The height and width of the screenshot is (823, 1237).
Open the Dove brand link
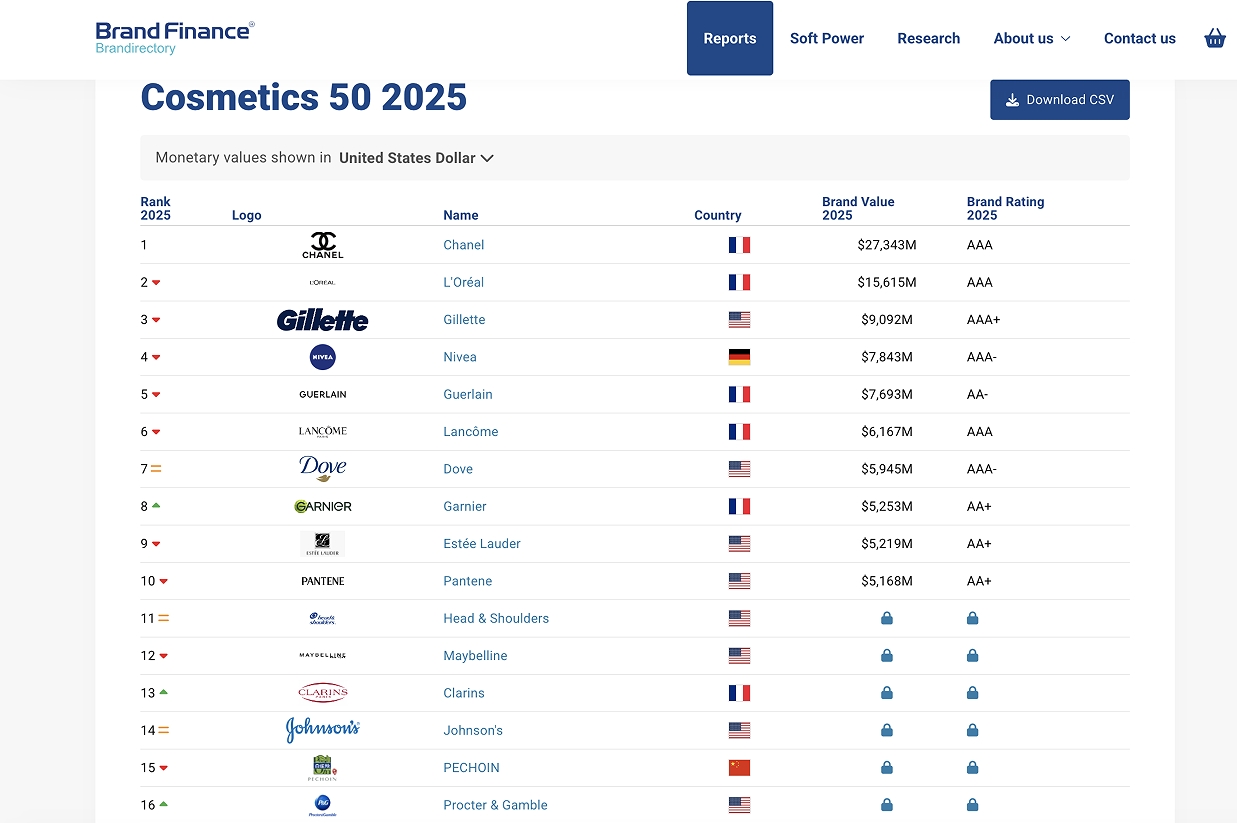[458, 469]
